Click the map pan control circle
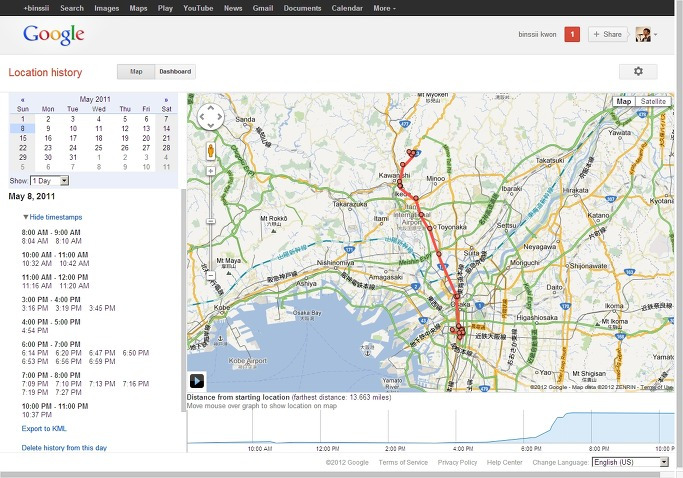Viewport: 683px width, 478px height. (x=211, y=117)
